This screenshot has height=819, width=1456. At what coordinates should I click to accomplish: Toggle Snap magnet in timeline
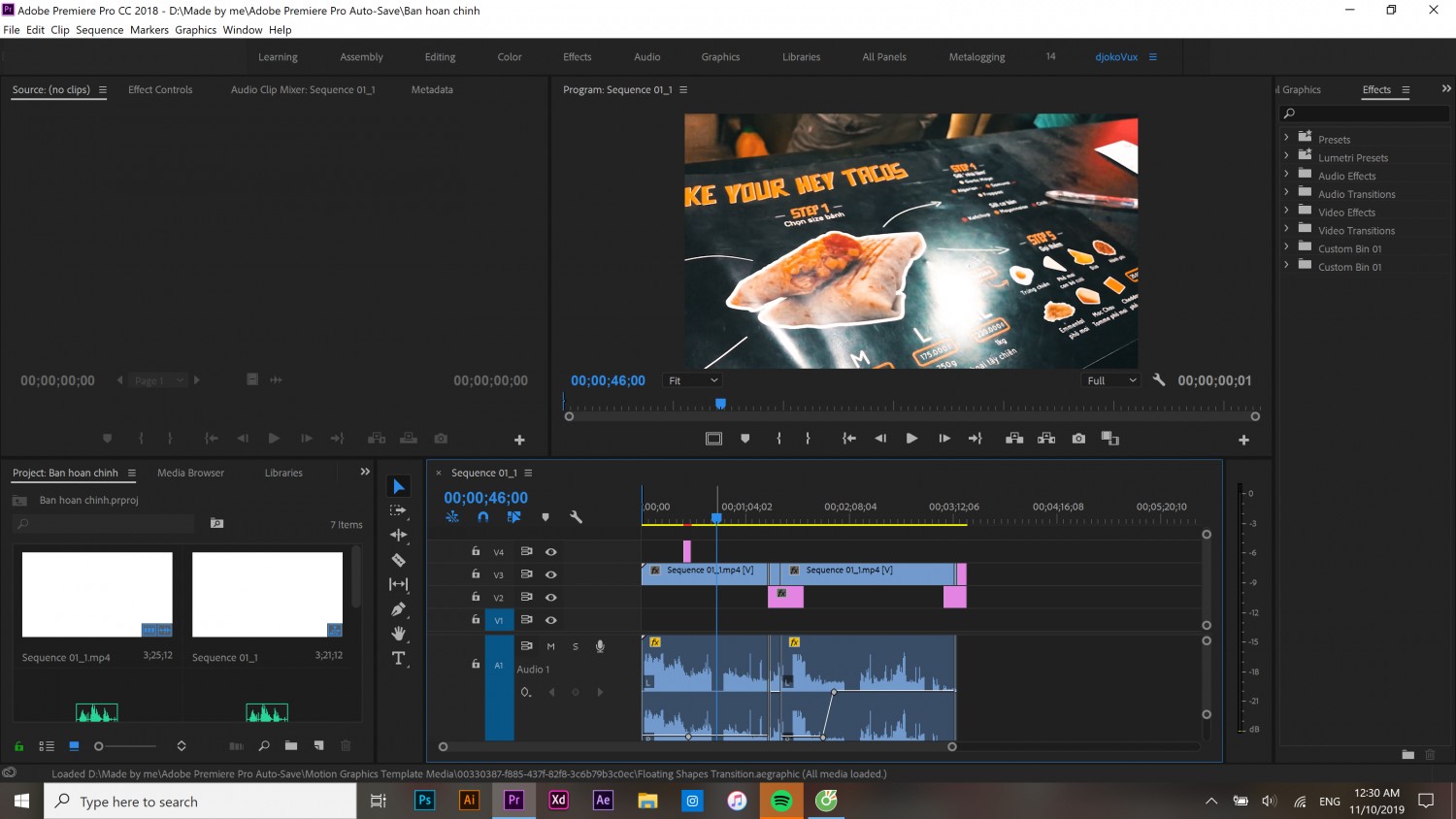(482, 517)
